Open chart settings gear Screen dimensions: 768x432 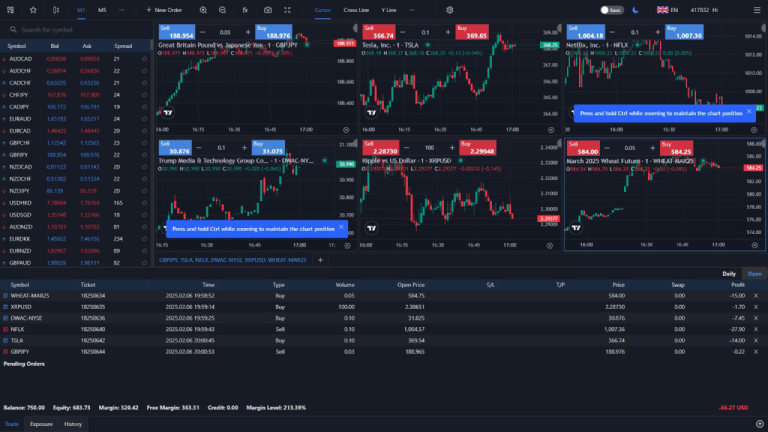click(450, 10)
